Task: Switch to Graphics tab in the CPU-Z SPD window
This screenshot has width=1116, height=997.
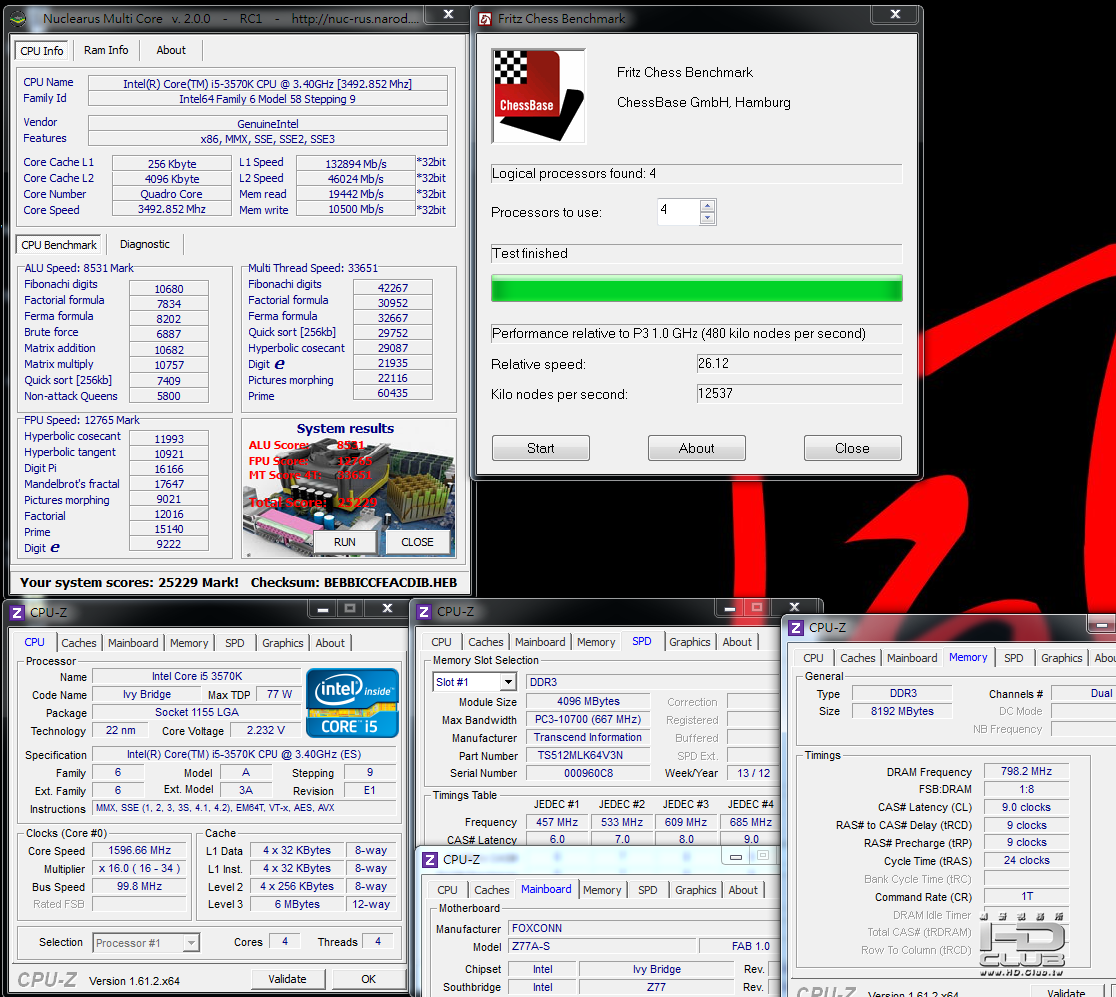Action: point(690,642)
